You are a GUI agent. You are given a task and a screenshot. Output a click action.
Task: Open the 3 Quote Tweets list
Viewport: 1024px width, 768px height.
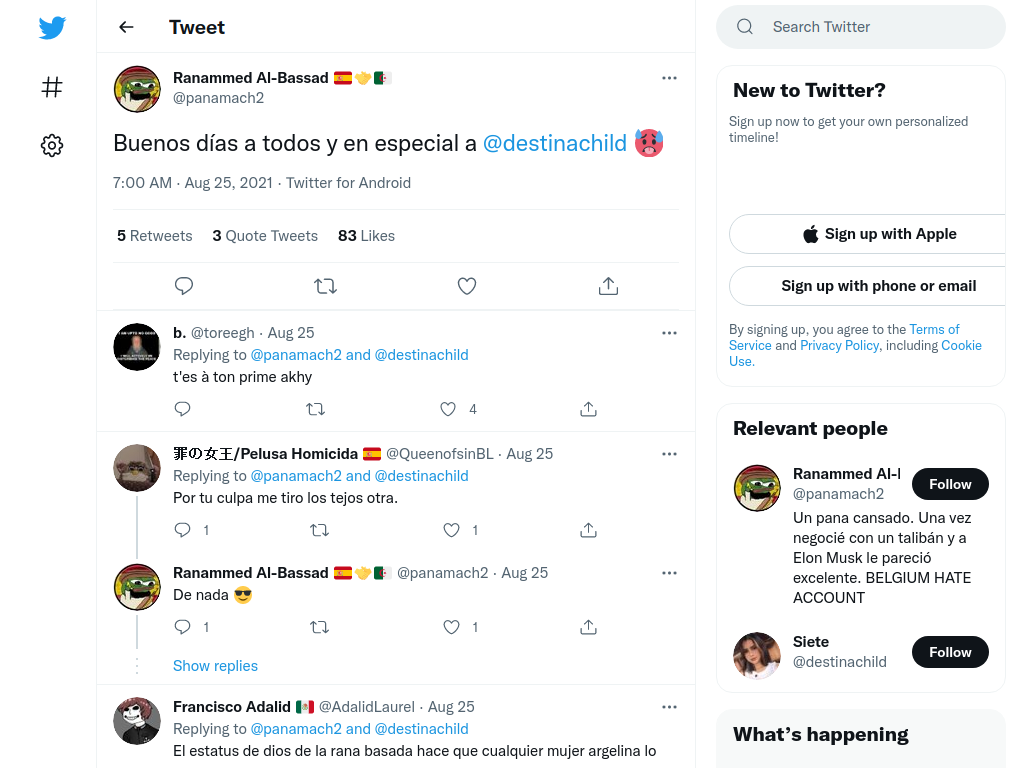click(x=265, y=236)
